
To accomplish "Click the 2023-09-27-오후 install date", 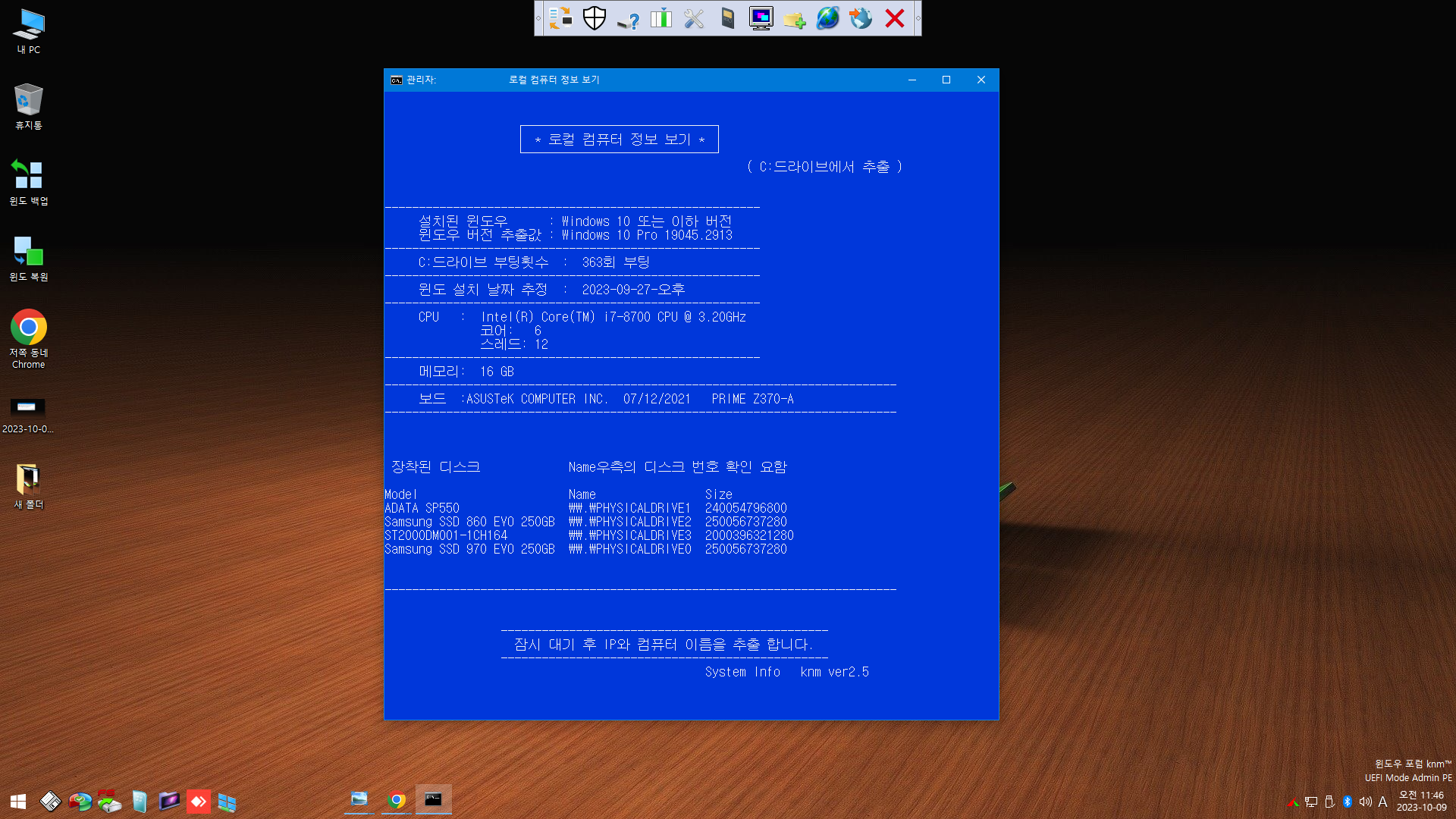I will click(633, 290).
